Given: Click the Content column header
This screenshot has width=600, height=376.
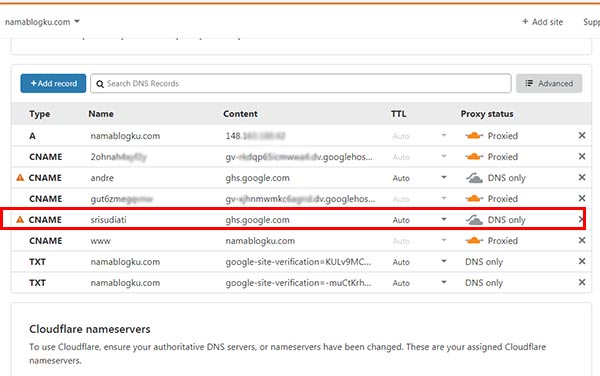Looking at the screenshot, I should coord(240,114).
